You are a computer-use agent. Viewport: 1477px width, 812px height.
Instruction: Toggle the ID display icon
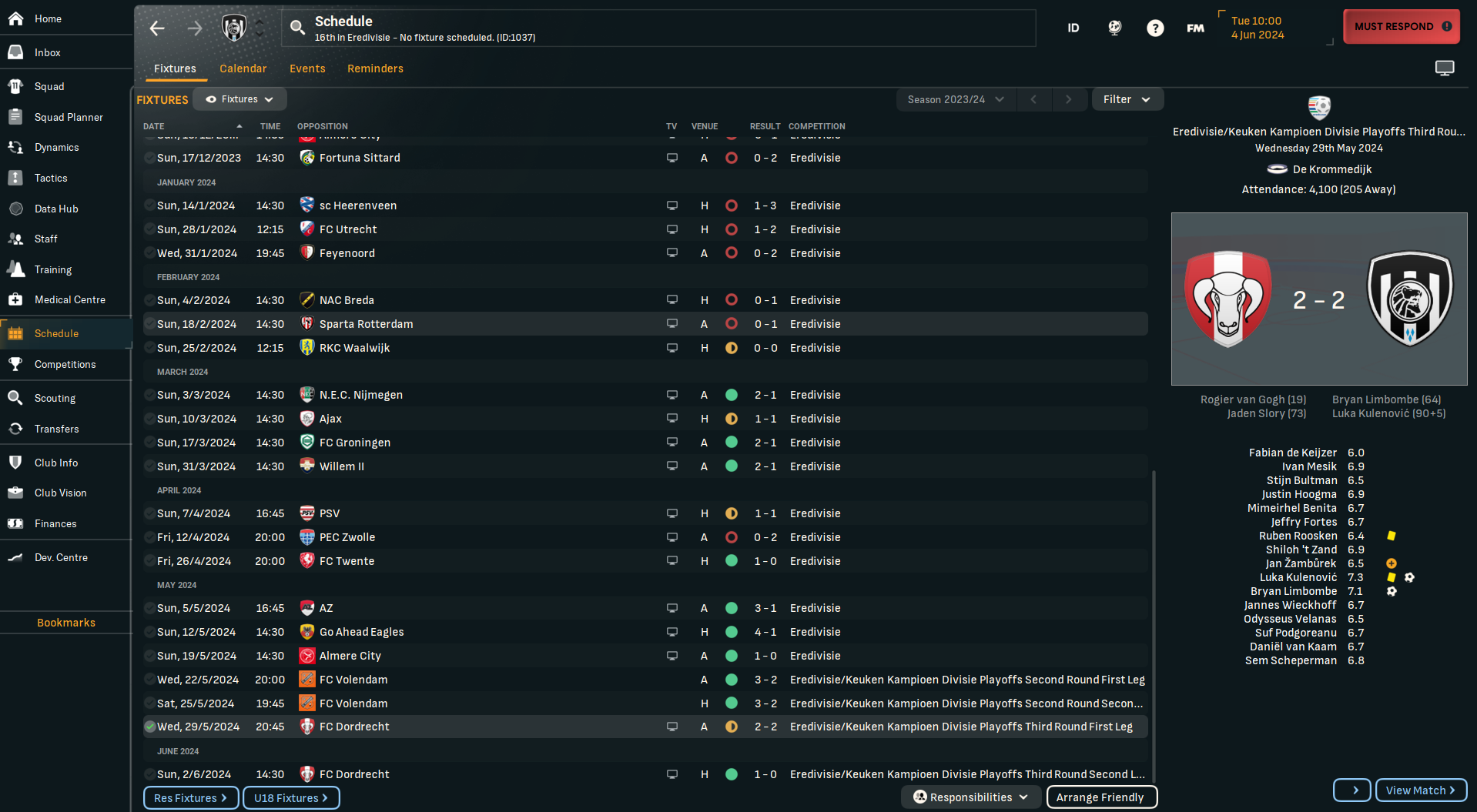(1073, 28)
